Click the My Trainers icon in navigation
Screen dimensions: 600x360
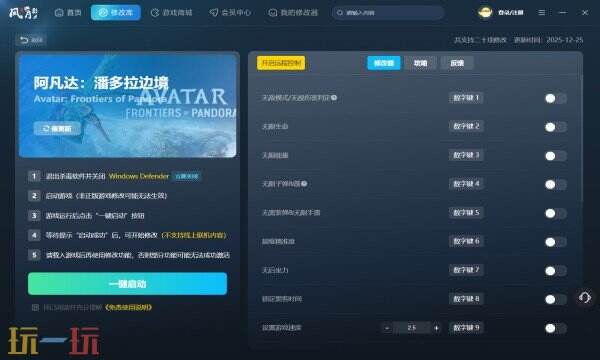(x=272, y=13)
